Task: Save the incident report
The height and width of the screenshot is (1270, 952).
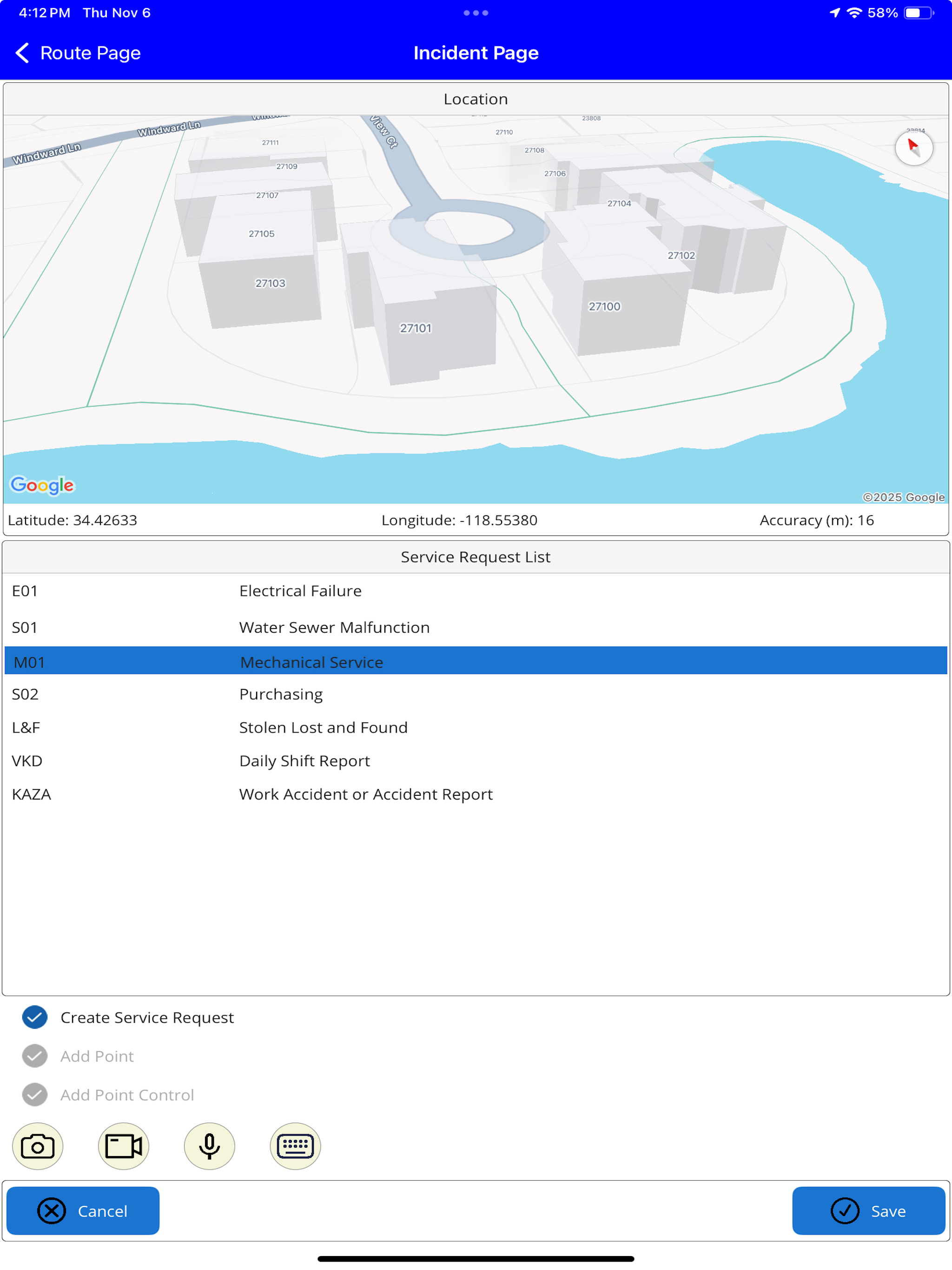Action: 868,1210
